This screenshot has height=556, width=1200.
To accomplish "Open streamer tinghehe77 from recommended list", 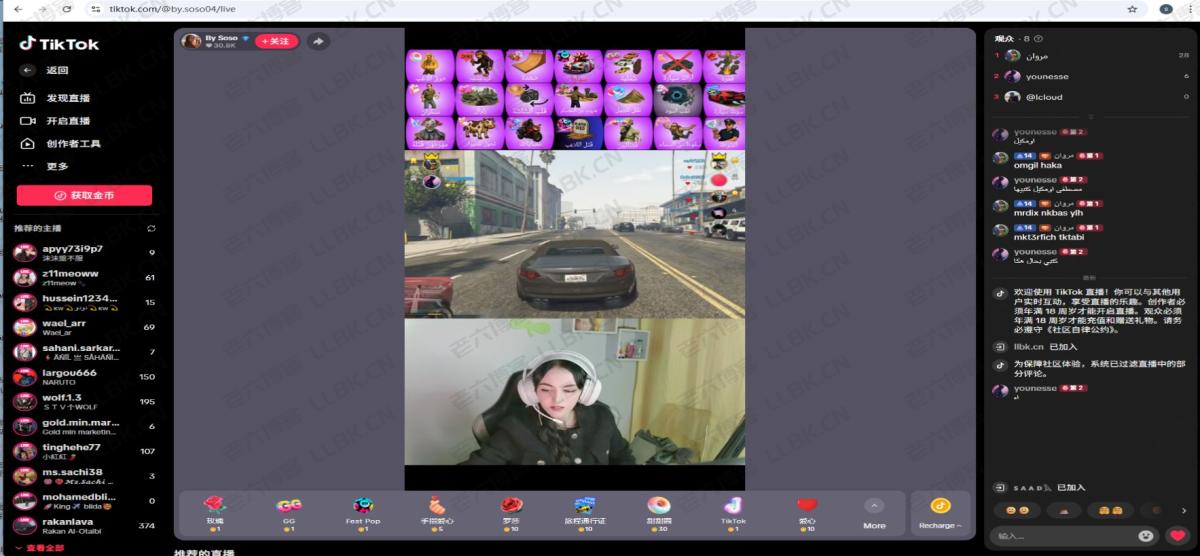I will [x=84, y=451].
